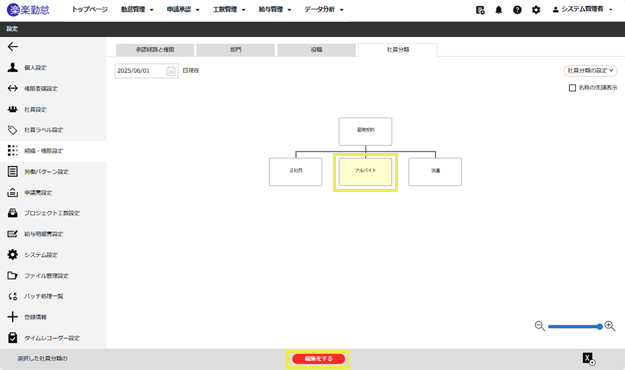Click the Excel export icon
This screenshot has width=625, height=370.
coord(589,358)
